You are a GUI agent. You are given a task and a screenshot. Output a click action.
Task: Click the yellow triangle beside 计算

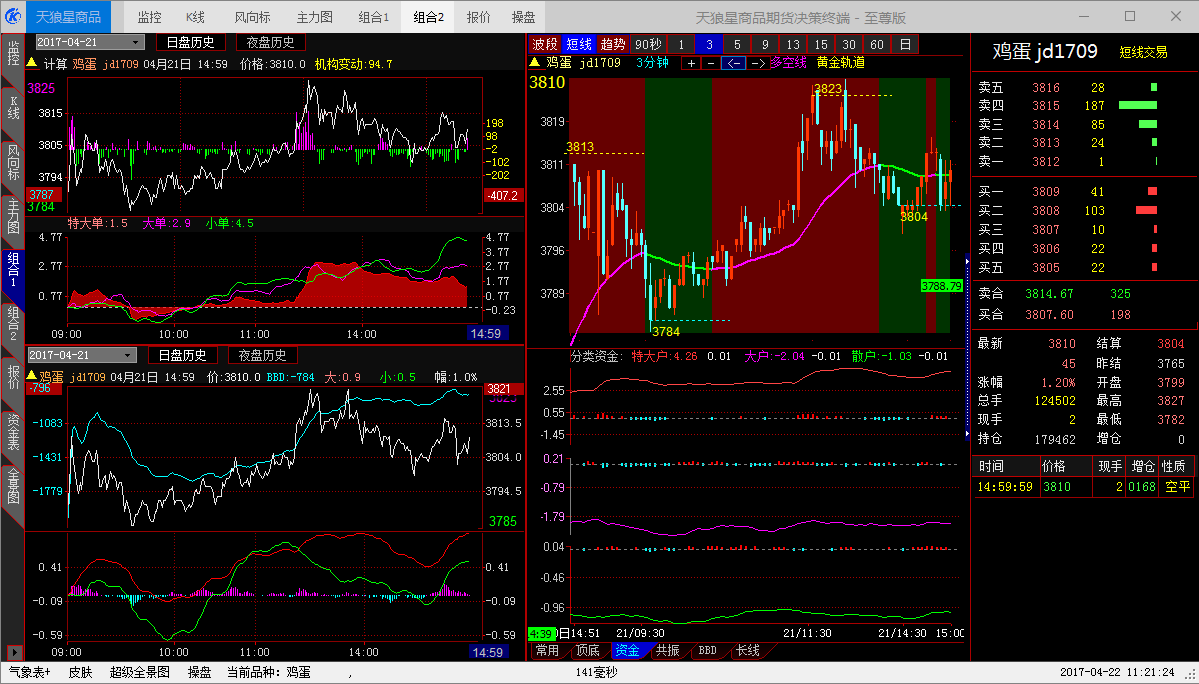[x=32, y=64]
